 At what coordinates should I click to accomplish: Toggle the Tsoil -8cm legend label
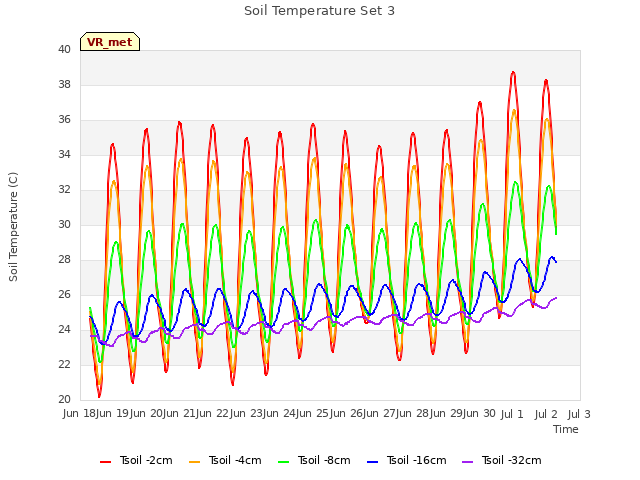point(324,460)
